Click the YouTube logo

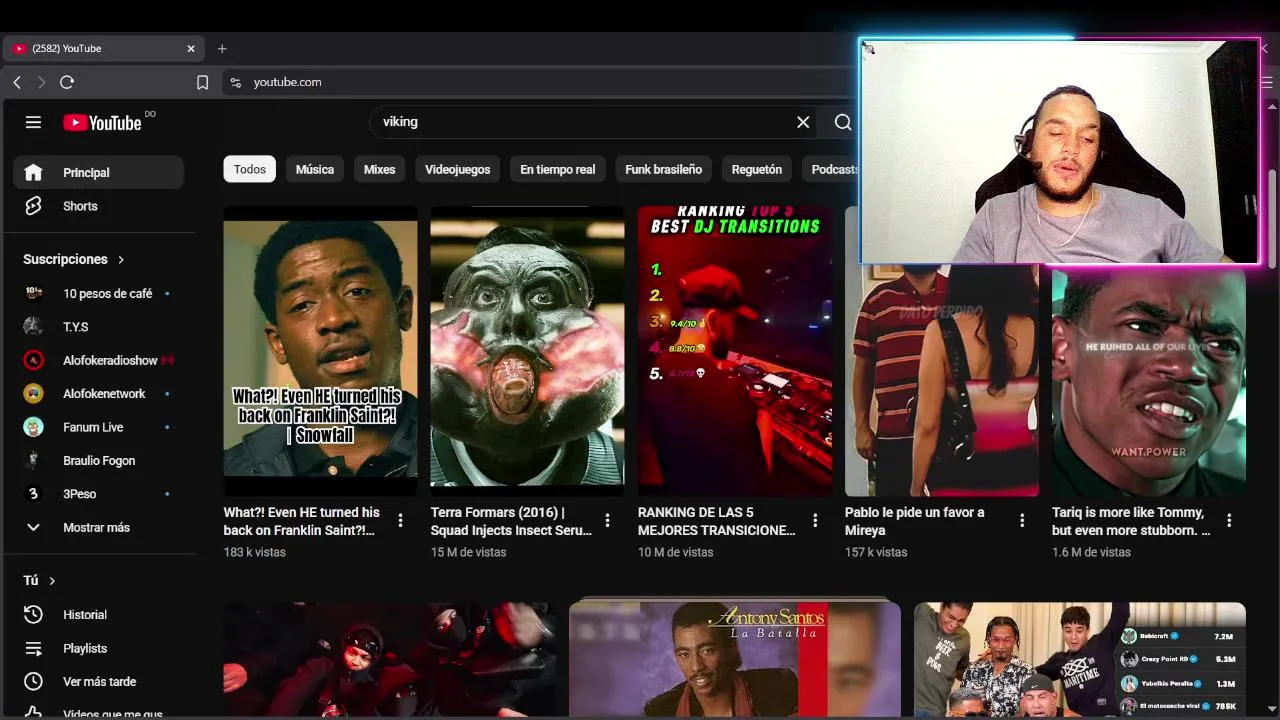point(103,122)
